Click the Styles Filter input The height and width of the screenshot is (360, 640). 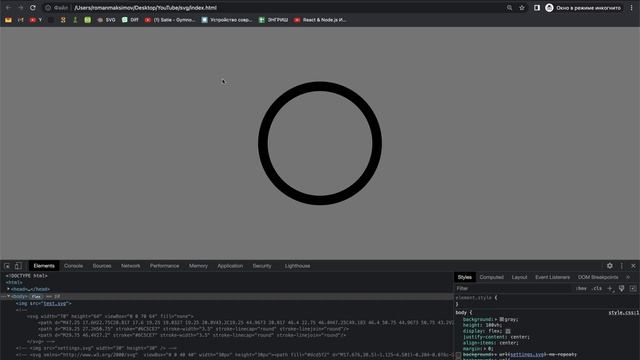click(512, 289)
